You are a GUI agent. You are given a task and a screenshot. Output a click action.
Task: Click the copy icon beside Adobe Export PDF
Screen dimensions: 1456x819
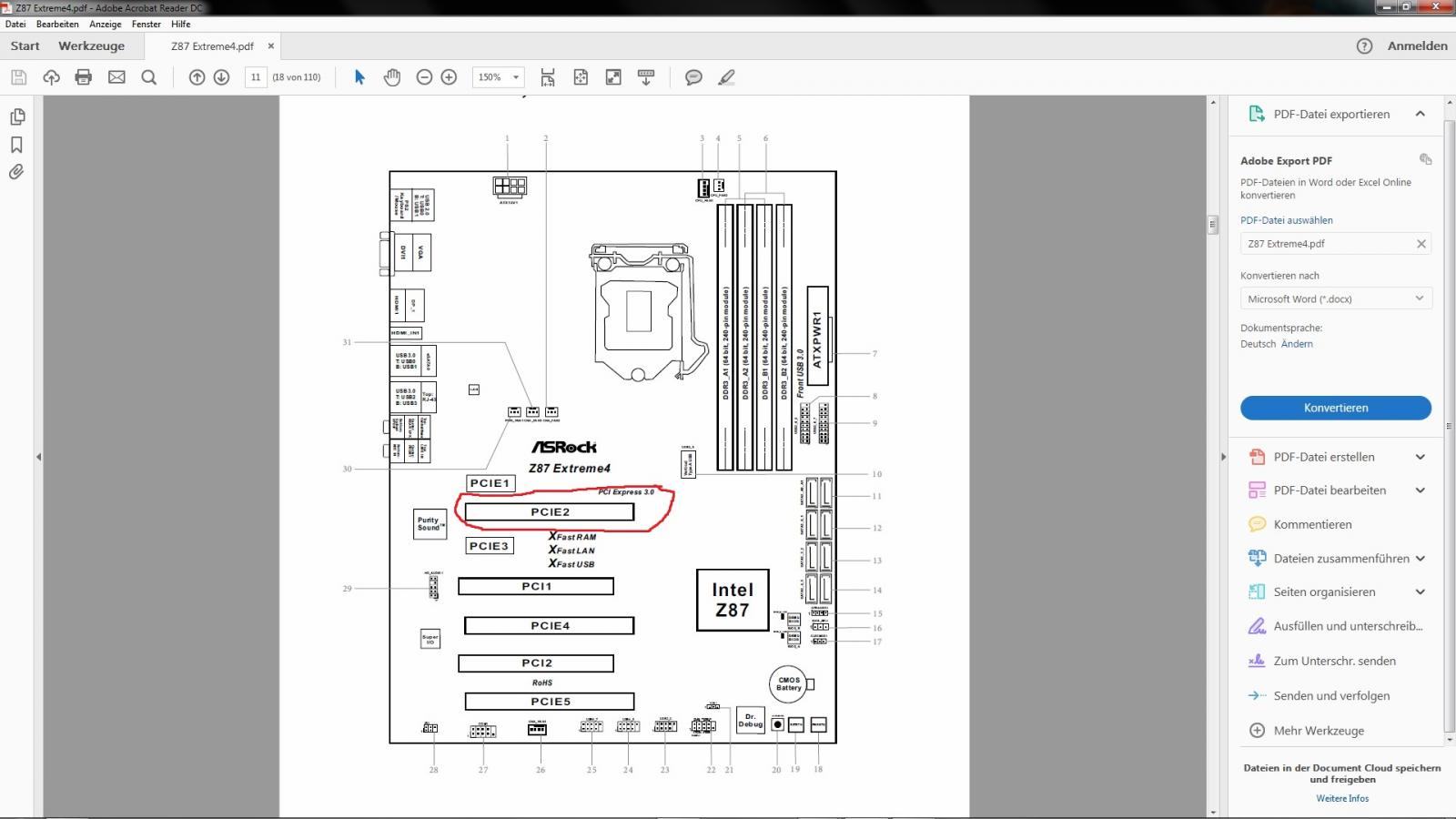(x=1425, y=159)
